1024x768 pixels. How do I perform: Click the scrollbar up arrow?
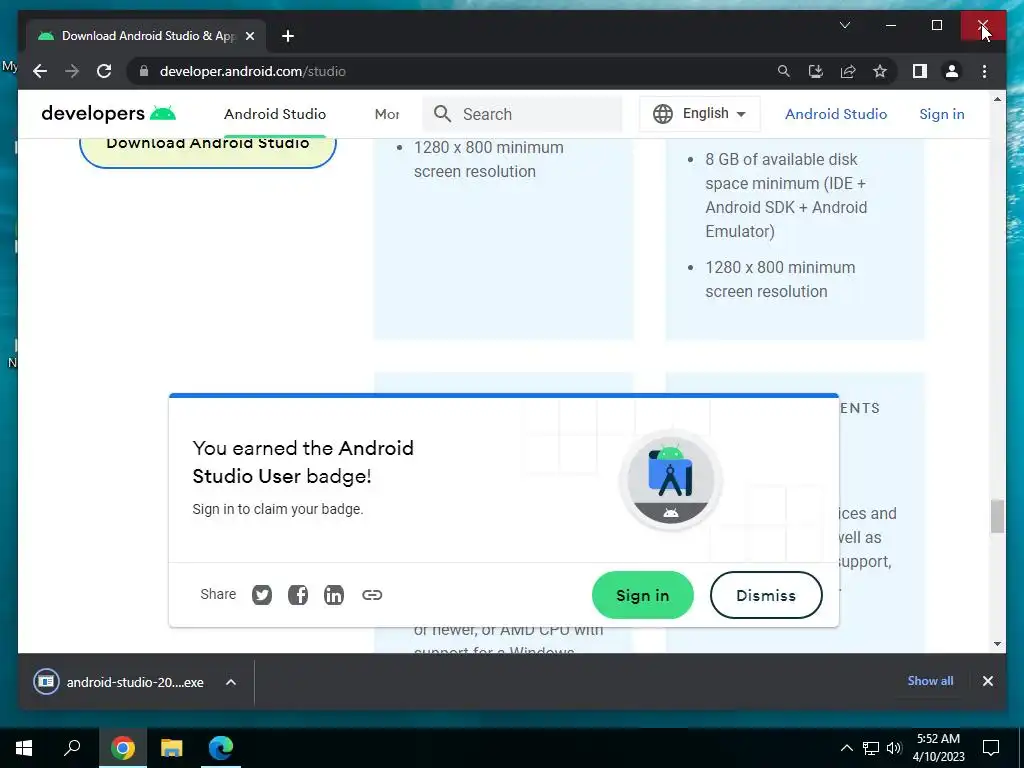997,100
